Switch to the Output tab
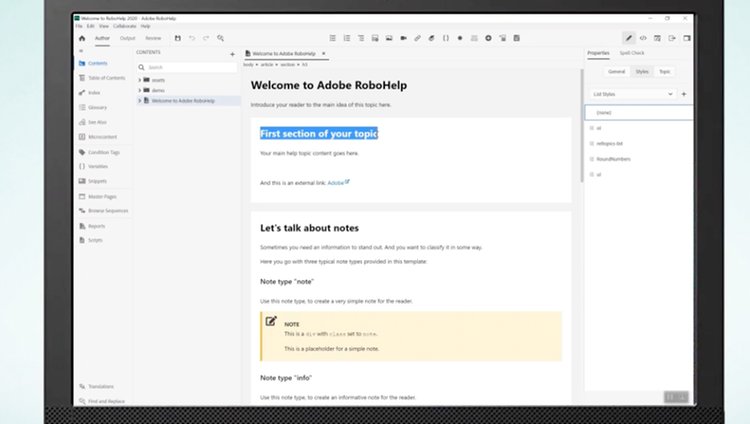Screen dimensions: 750x424 pos(128,38)
